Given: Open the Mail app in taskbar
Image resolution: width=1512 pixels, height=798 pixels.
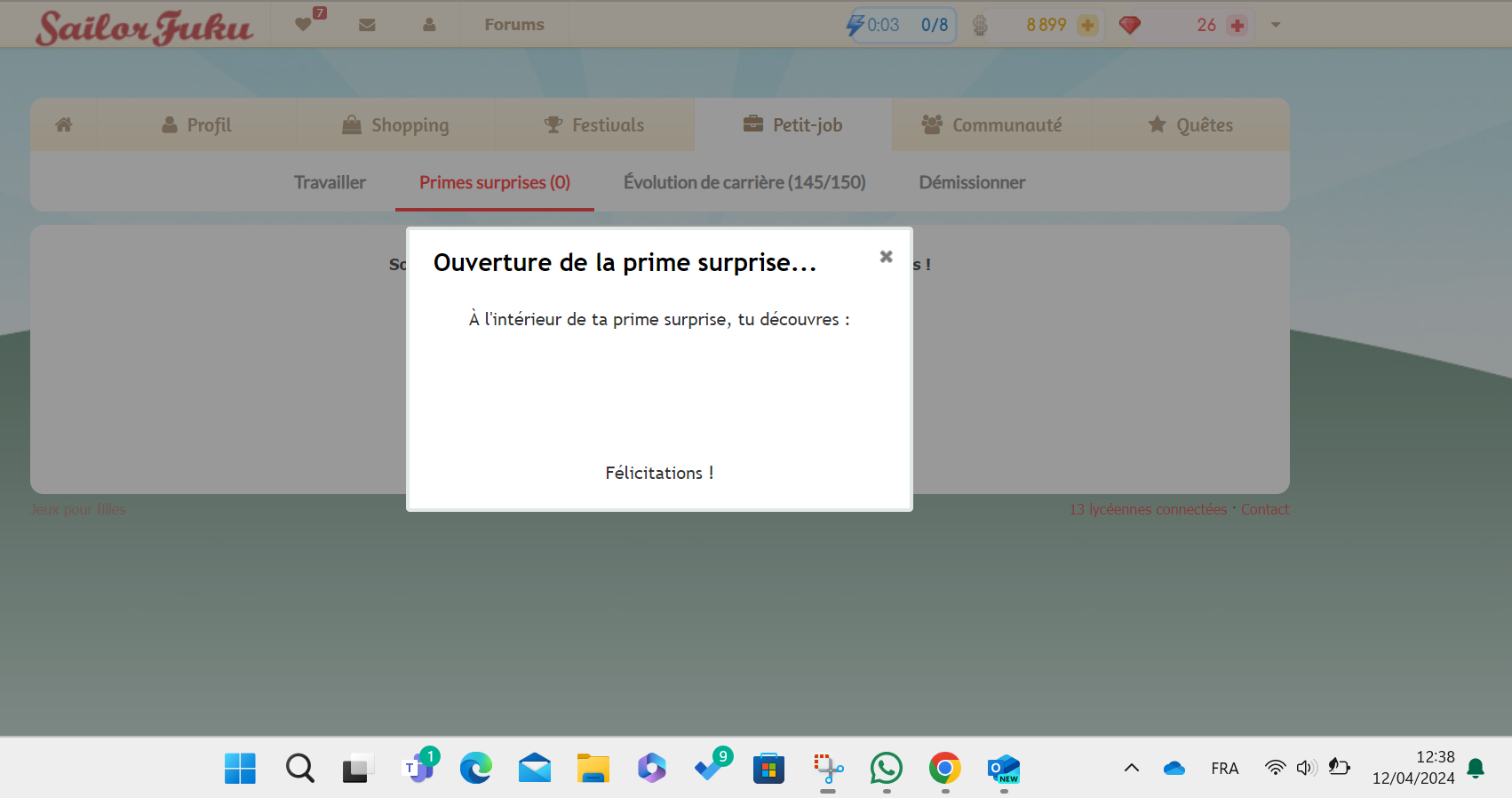Looking at the screenshot, I should tap(534, 768).
